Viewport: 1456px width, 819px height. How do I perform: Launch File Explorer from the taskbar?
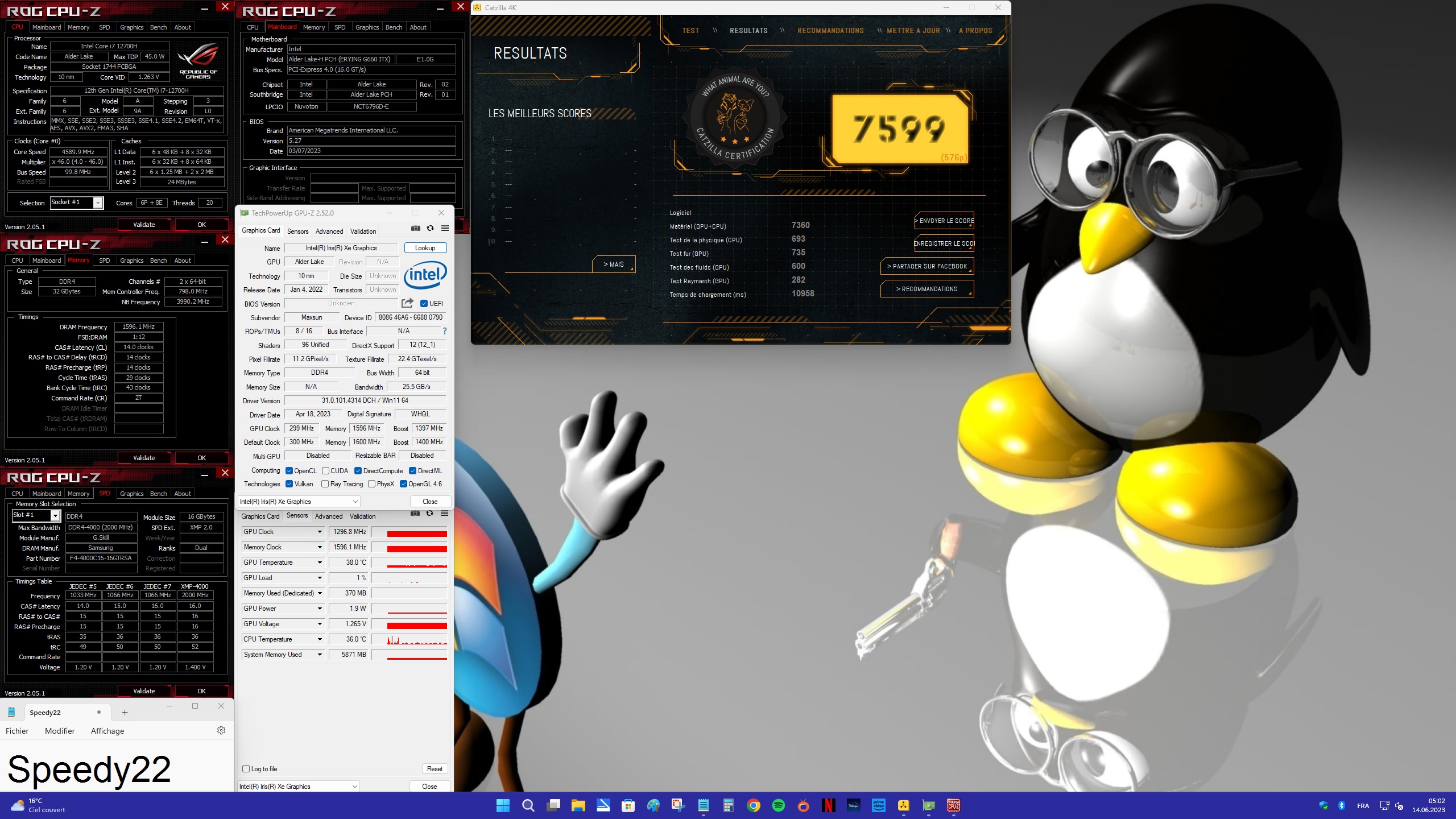pyautogui.click(x=578, y=805)
